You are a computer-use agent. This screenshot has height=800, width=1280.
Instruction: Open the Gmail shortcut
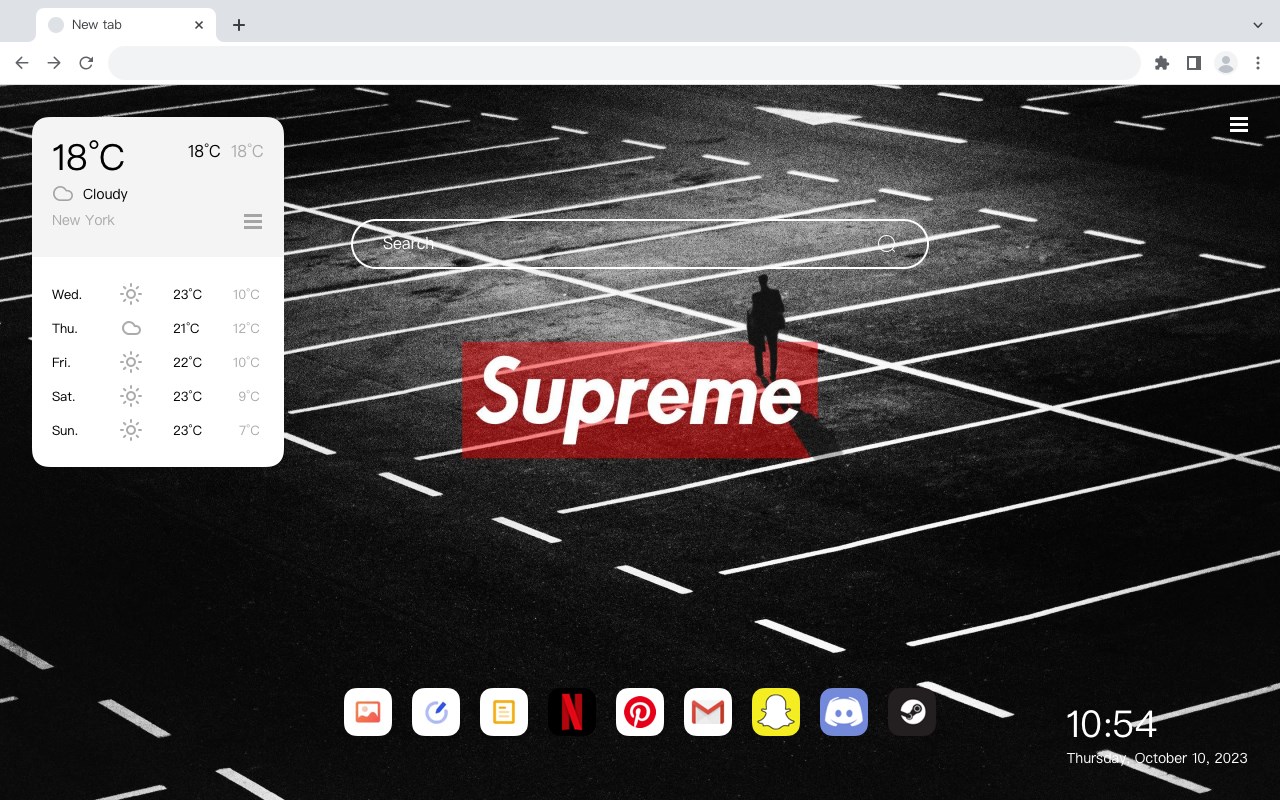(x=708, y=712)
